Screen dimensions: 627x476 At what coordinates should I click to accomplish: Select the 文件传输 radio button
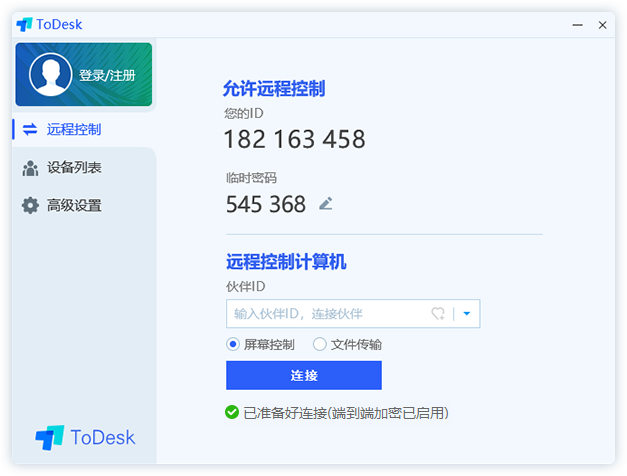point(319,344)
